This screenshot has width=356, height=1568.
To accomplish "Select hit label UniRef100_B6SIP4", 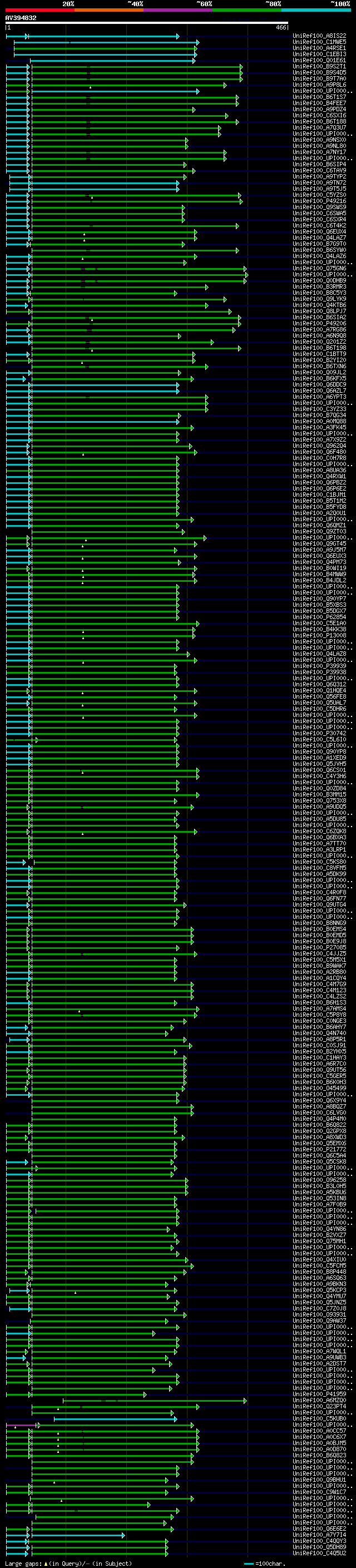I will (319, 164).
